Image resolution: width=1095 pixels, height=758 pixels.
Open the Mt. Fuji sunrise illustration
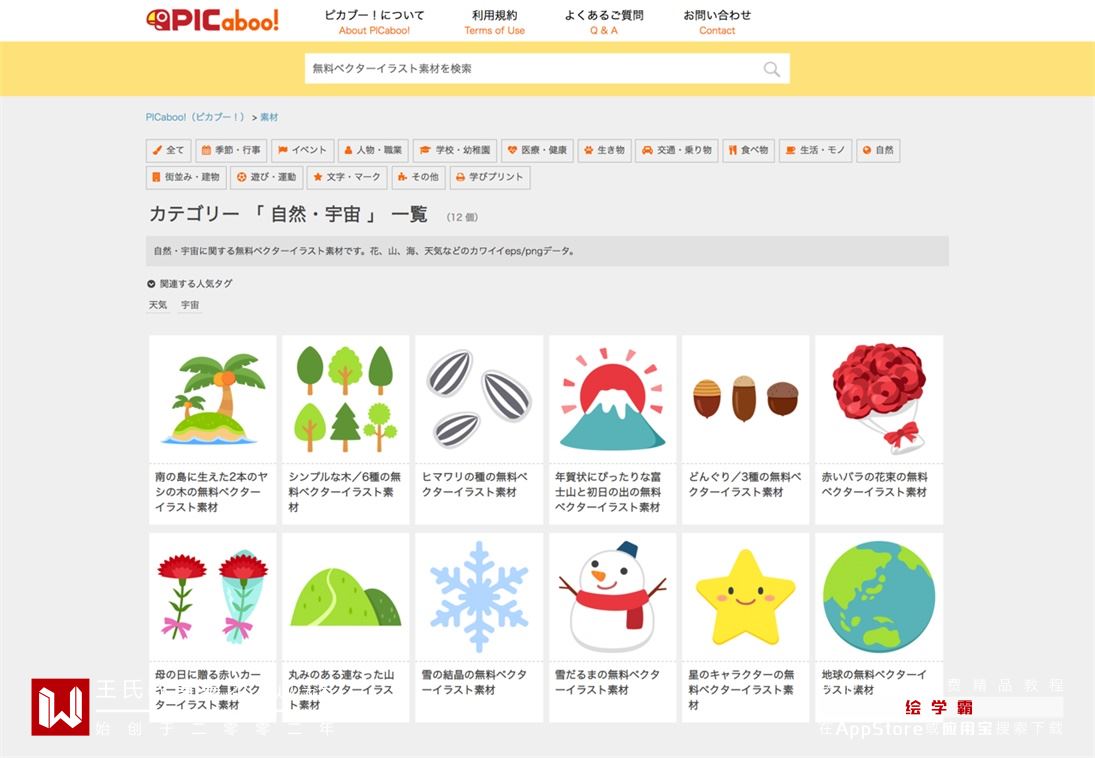click(612, 399)
